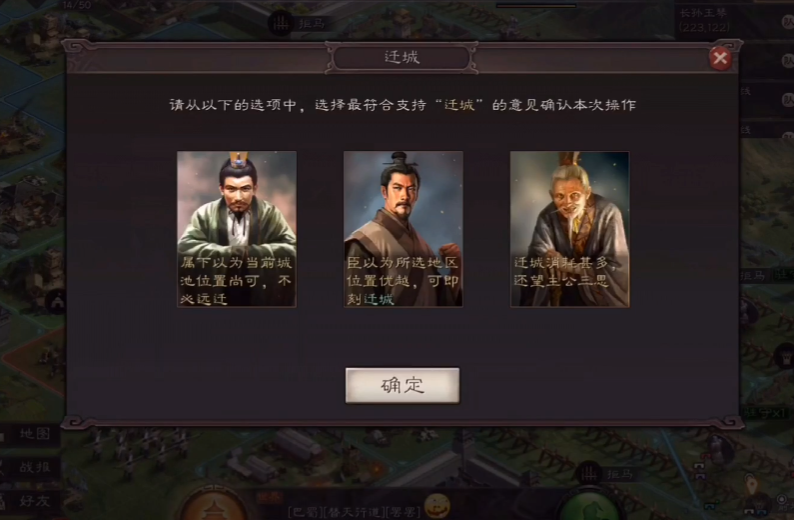The width and height of the screenshot is (794, 520).
Task: Tap the tent icon on left edge
Action: tap(57, 302)
